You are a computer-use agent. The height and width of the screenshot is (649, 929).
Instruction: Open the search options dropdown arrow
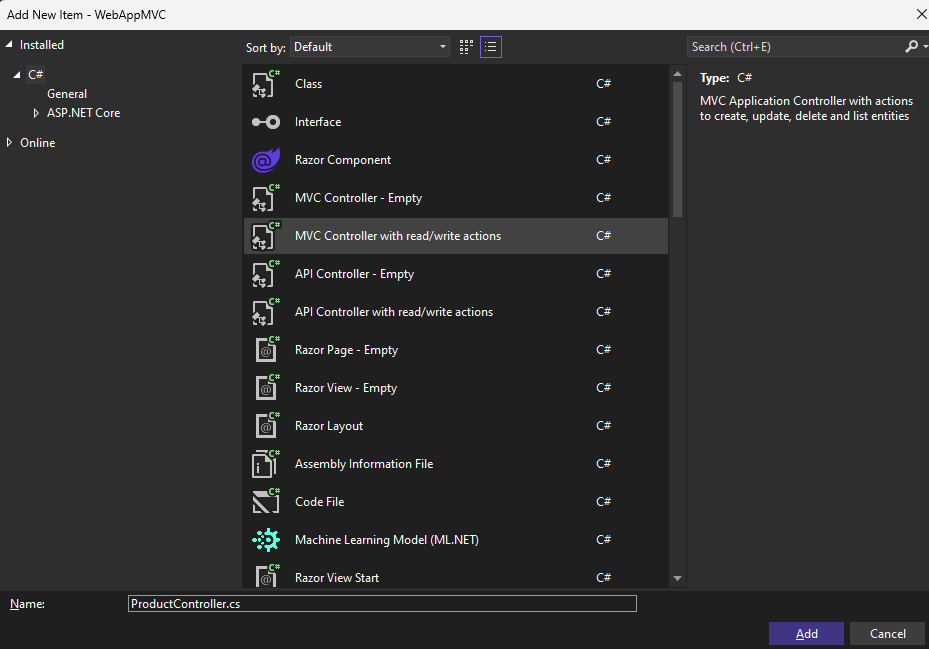(x=925, y=46)
